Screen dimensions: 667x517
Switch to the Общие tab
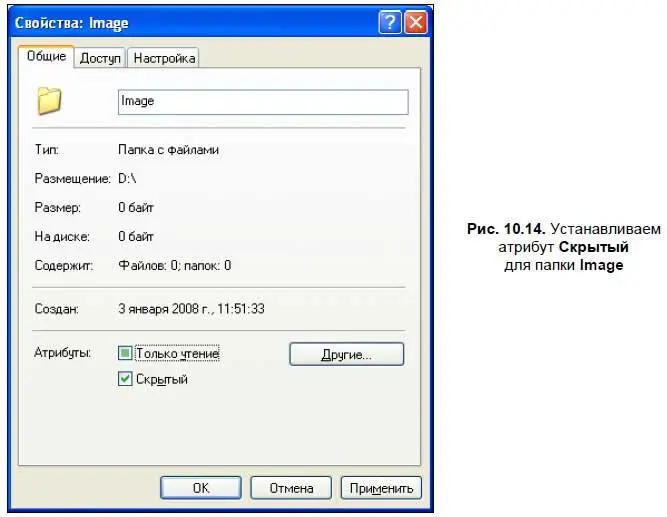click(x=46, y=57)
